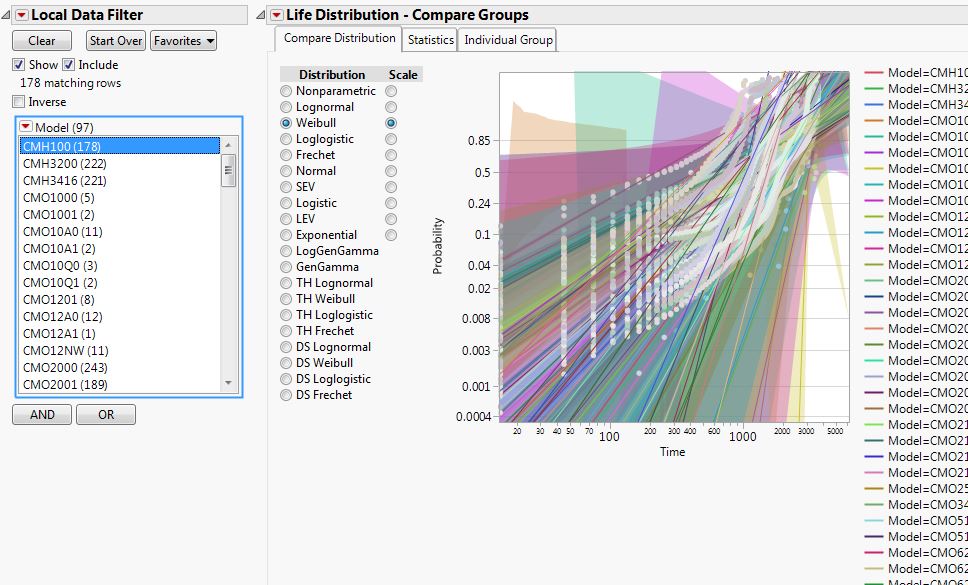Image resolution: width=968 pixels, height=585 pixels.
Task: Click the model list scroll-down arrow
Action: coord(229,383)
